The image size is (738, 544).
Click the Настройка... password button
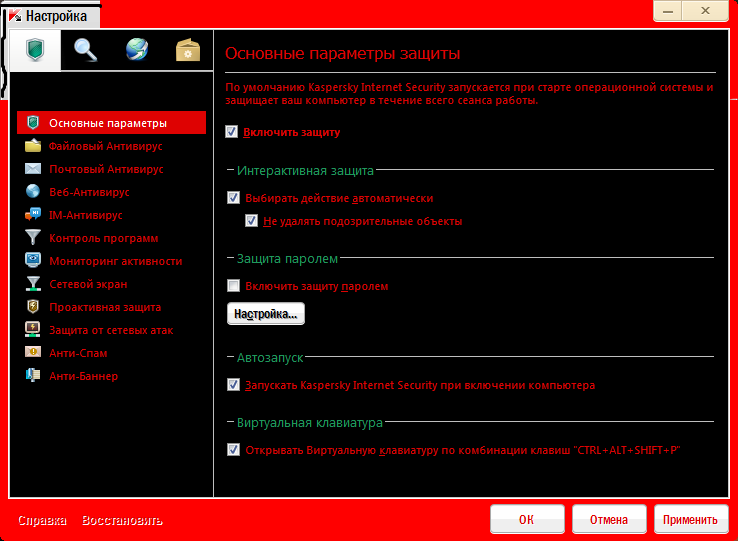(x=266, y=314)
